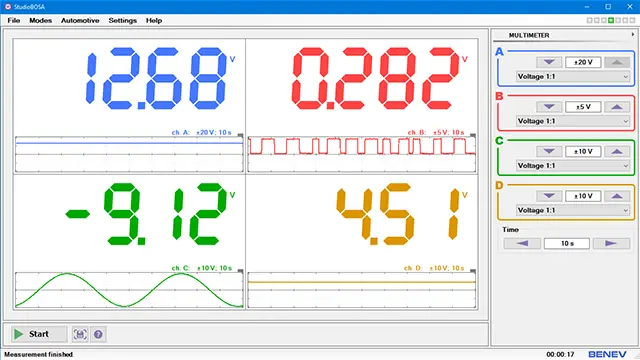Click channel B ±5 V range field
The width and height of the screenshot is (640, 360).
[x=583, y=107]
